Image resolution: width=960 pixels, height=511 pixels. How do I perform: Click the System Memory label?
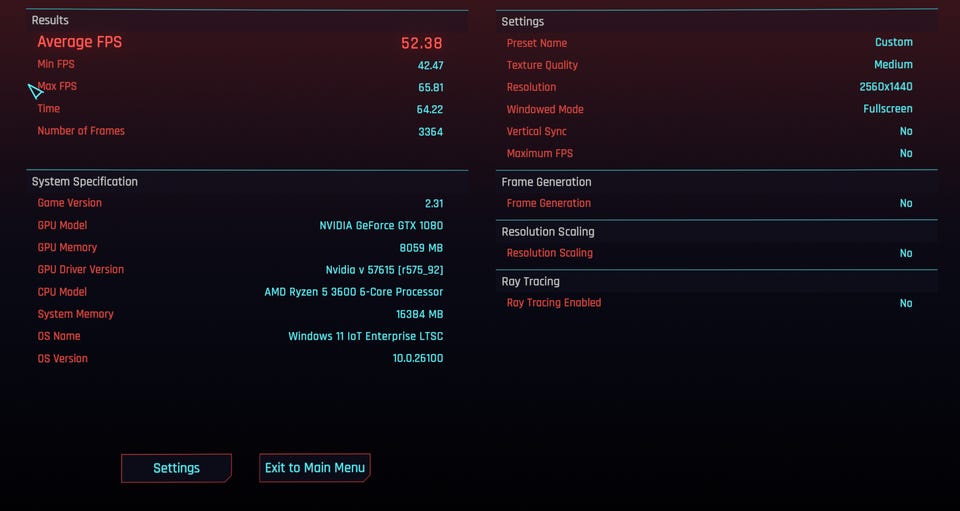pyautogui.click(x=76, y=314)
